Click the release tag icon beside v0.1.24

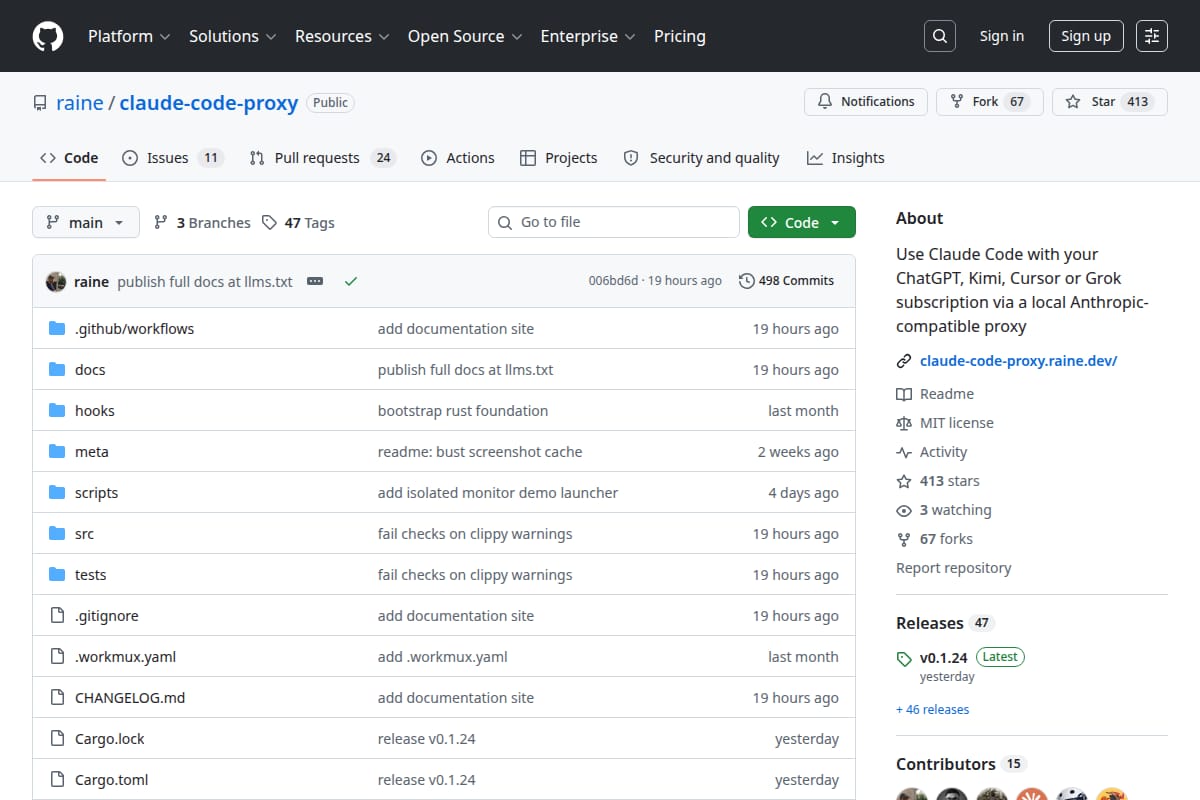(904, 658)
